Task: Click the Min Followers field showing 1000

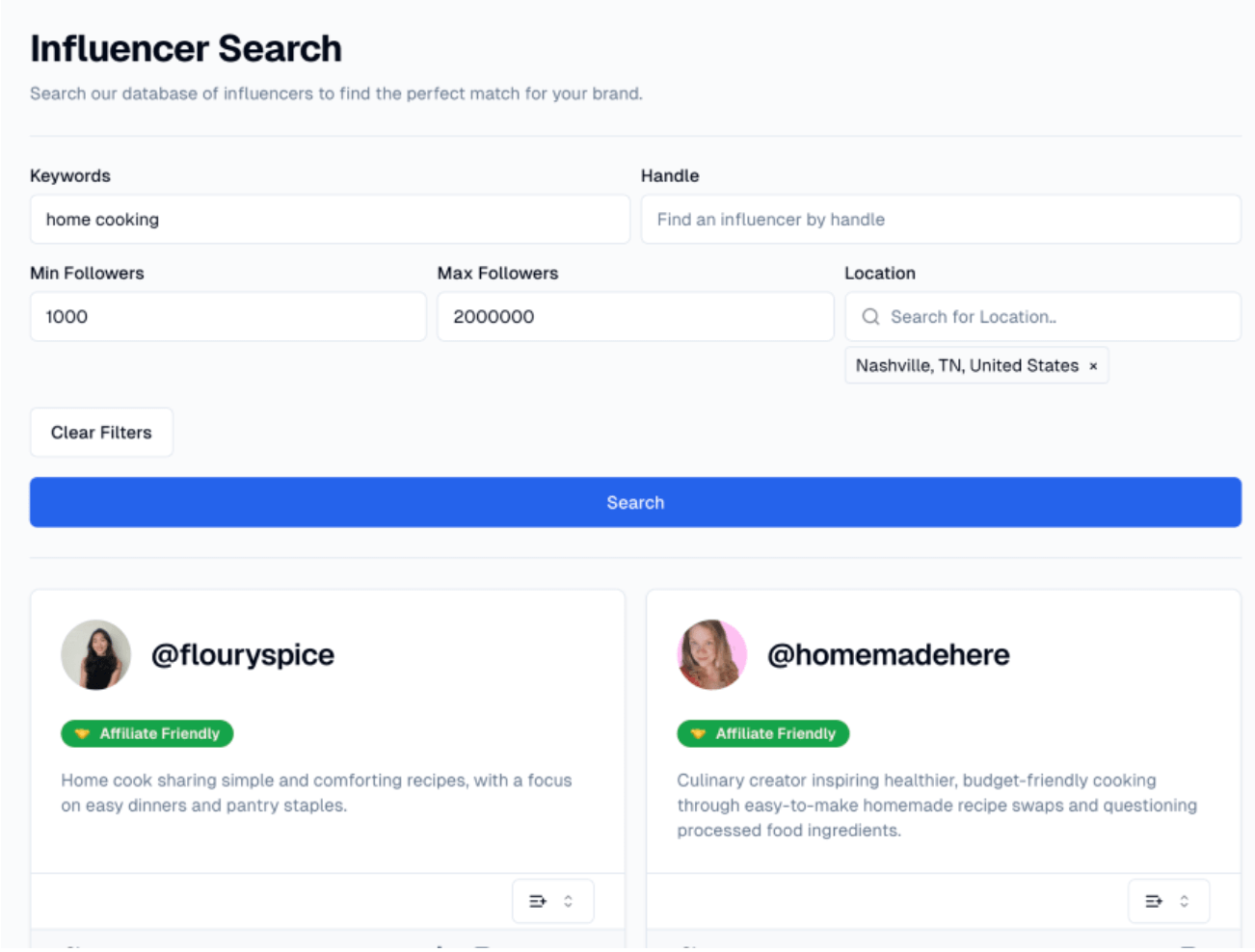Action: (x=227, y=316)
